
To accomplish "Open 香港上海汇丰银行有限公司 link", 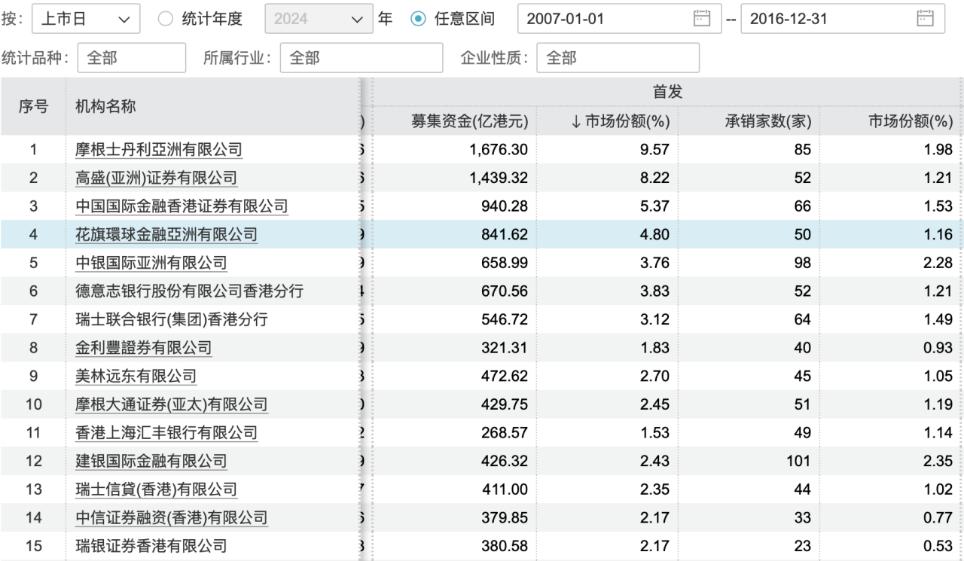I will pos(166,432).
